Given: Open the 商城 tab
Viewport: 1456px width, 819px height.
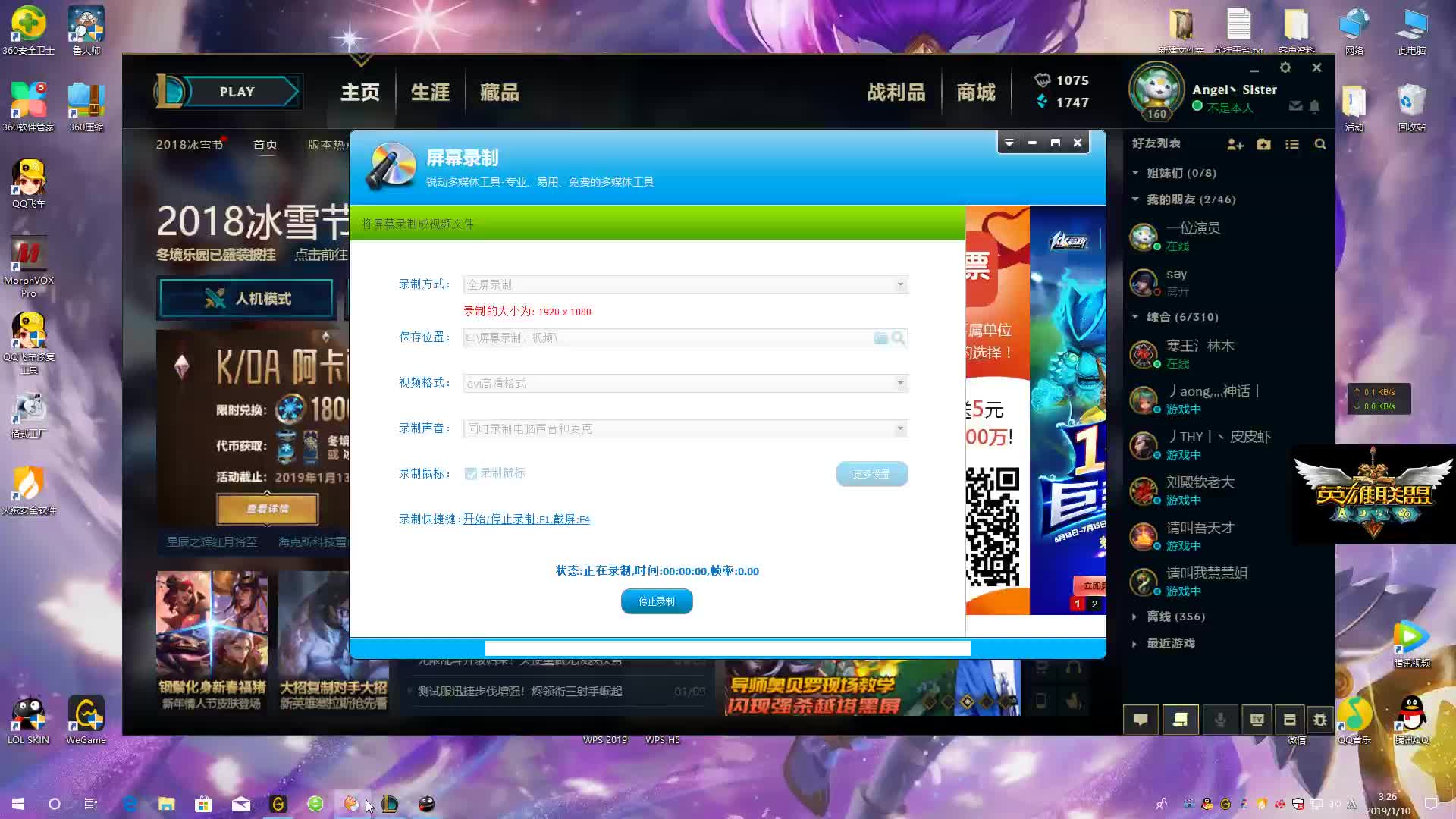Looking at the screenshot, I should point(975,93).
